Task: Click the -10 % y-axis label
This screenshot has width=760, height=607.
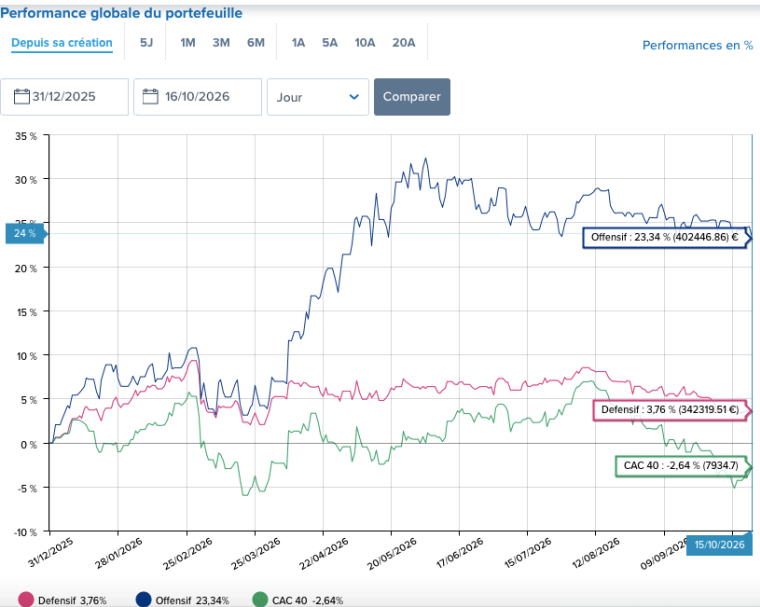Action: coord(26,532)
